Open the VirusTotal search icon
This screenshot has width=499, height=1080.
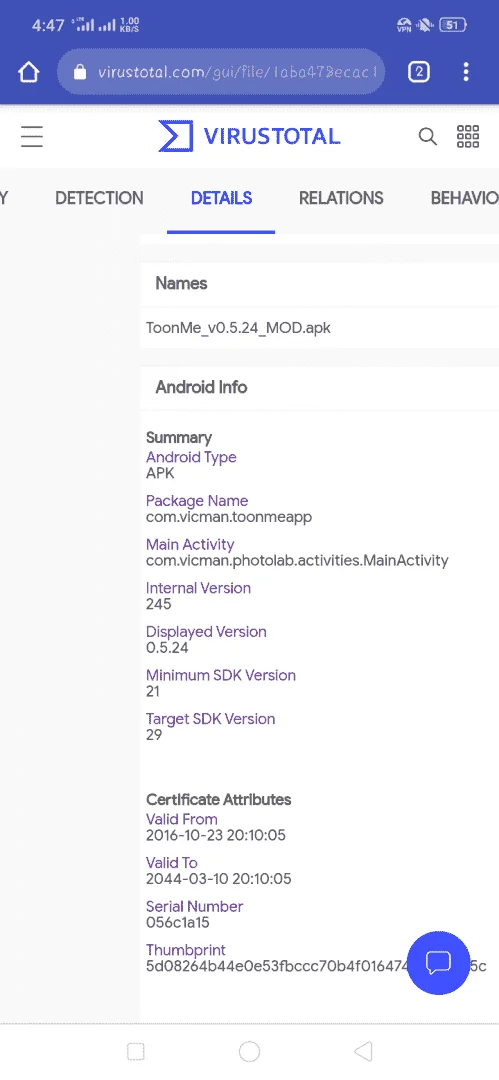[x=427, y=136]
